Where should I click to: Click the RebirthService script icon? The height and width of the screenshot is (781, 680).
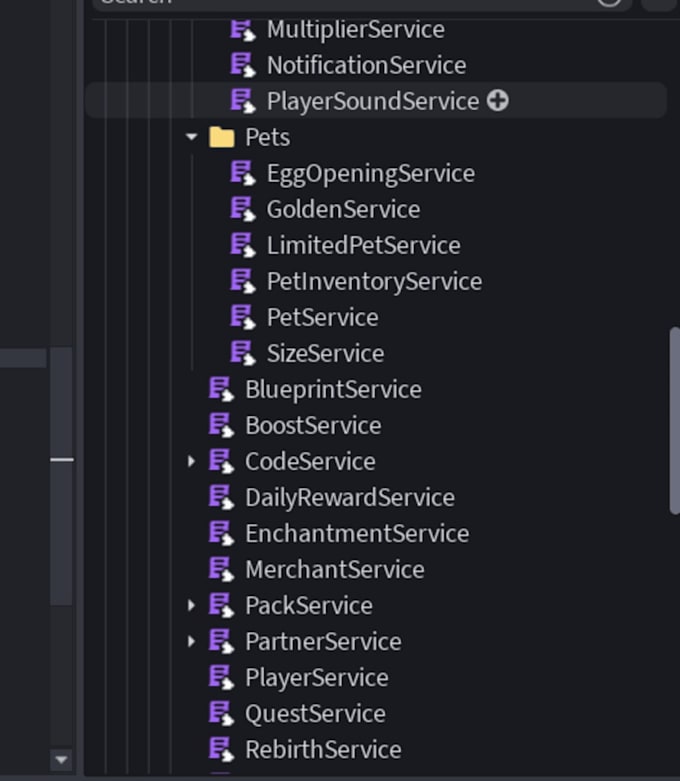pos(221,750)
